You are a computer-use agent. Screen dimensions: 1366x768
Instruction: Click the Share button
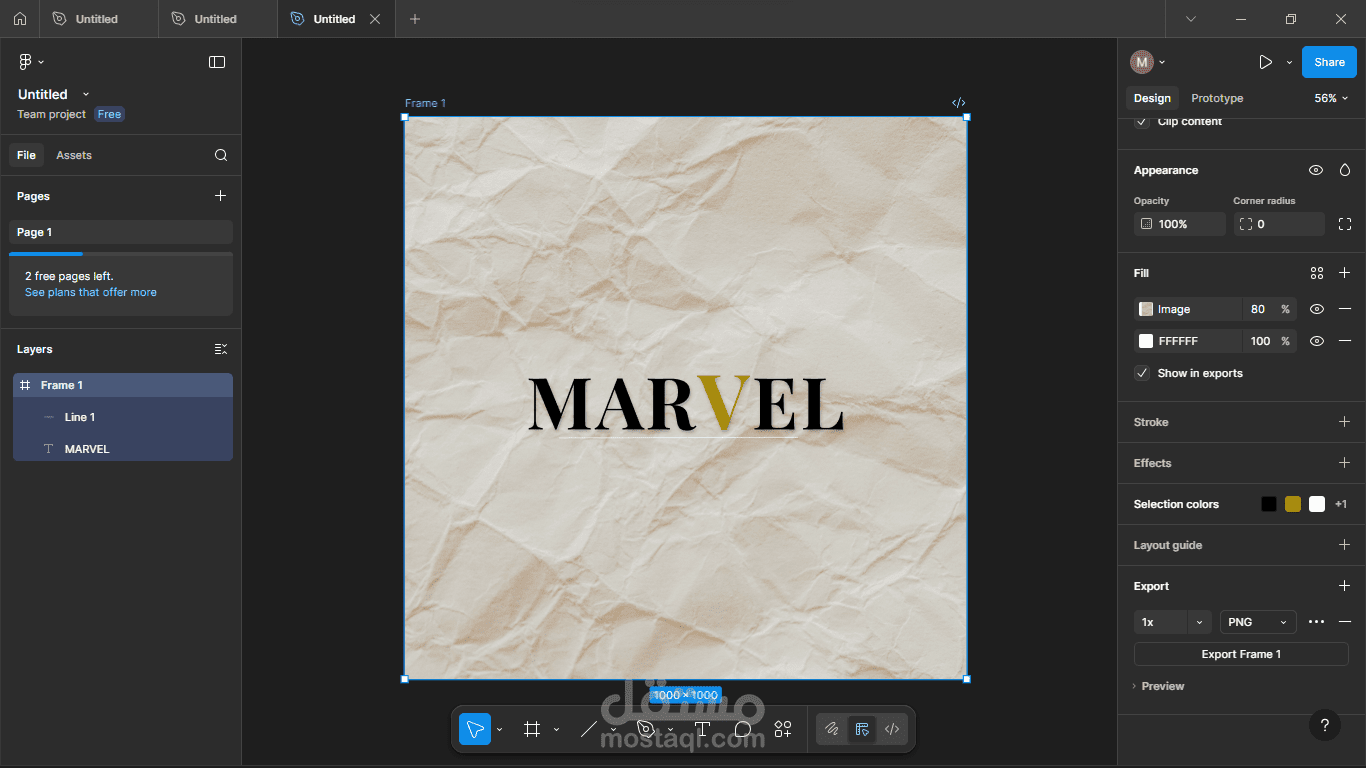pyautogui.click(x=1329, y=62)
